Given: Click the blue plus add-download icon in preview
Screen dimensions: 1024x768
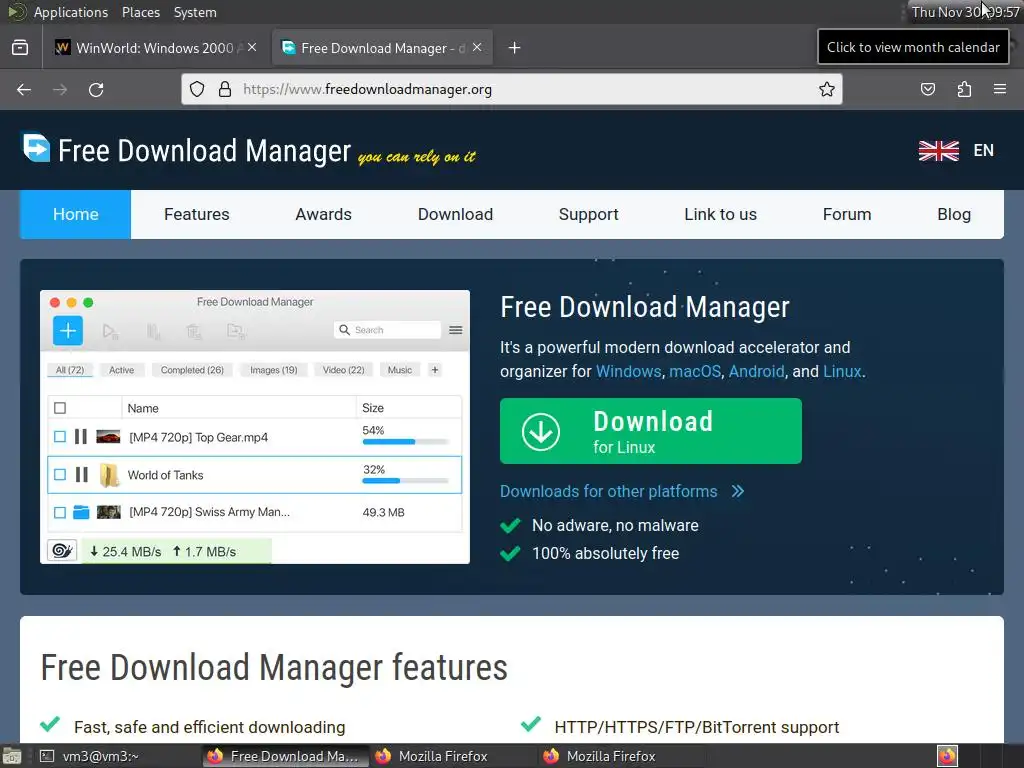Looking at the screenshot, I should click(68, 330).
